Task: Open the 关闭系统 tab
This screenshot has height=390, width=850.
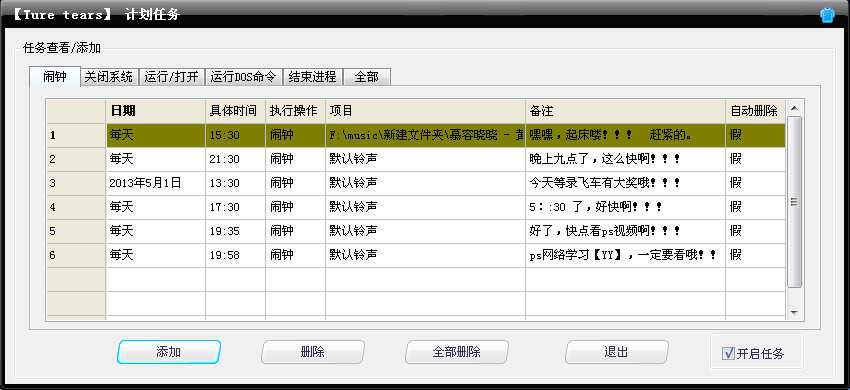Action: coord(109,77)
